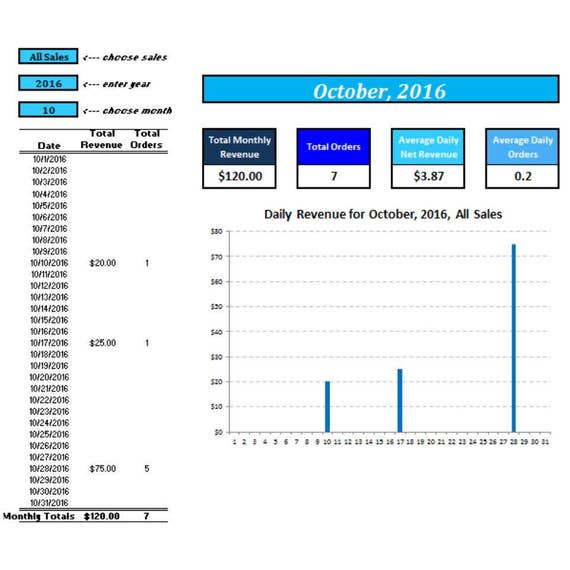Select the $3.87 average revenue value
The image size is (570, 570).
pos(428,176)
